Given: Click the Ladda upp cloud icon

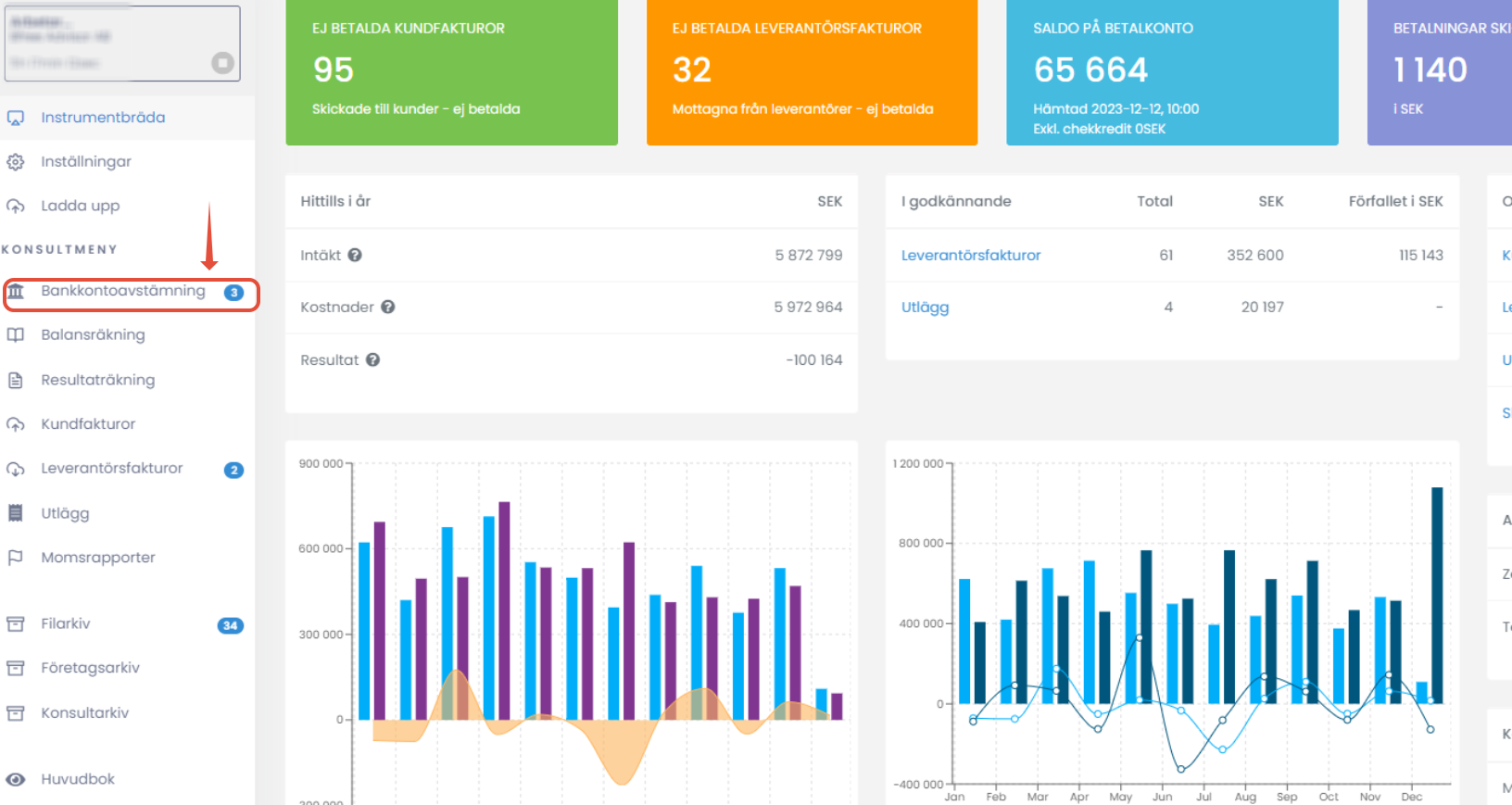Looking at the screenshot, I should click(x=16, y=207).
